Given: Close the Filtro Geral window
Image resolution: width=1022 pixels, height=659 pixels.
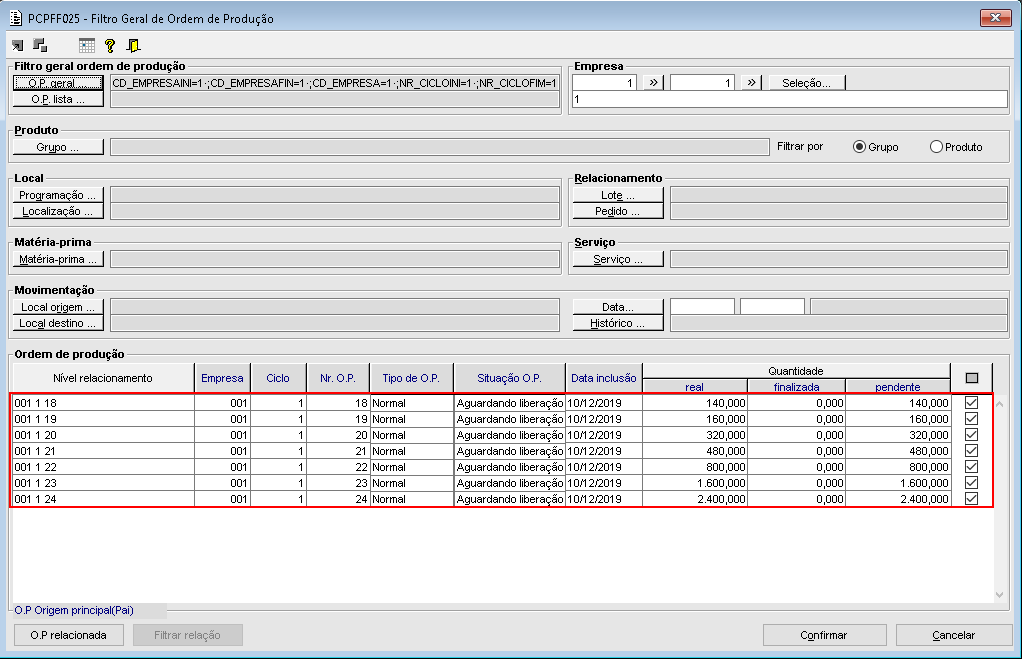Looking at the screenshot, I should pyautogui.click(x=995, y=18).
